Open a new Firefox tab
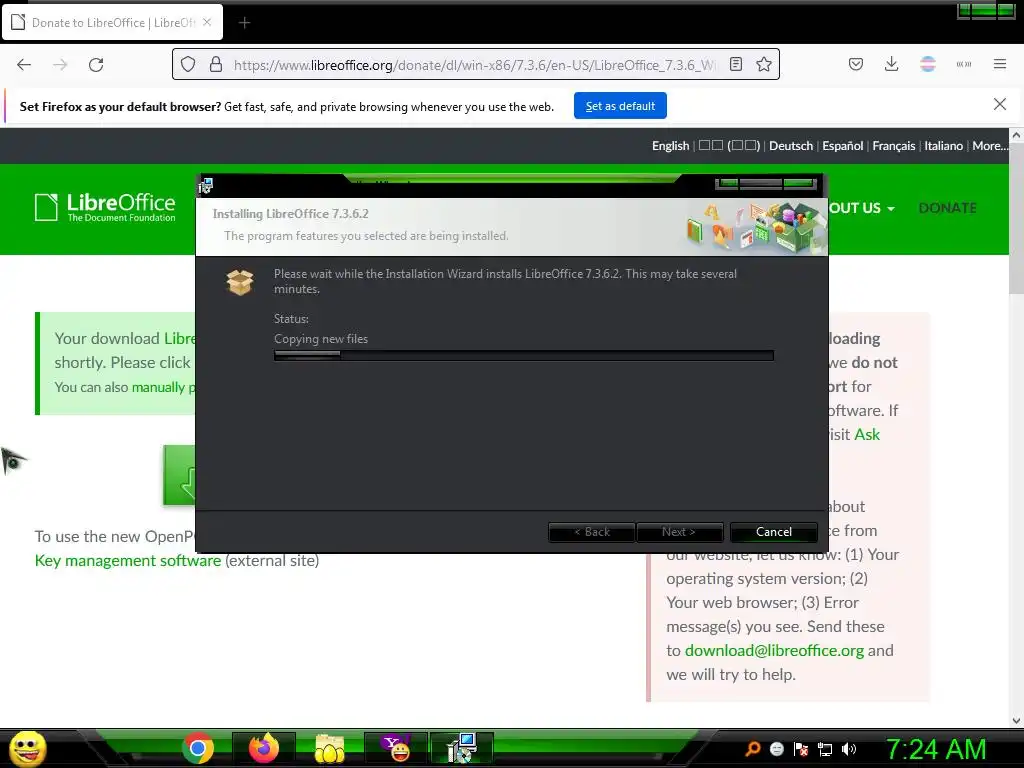This screenshot has height=768, width=1024. 244,23
